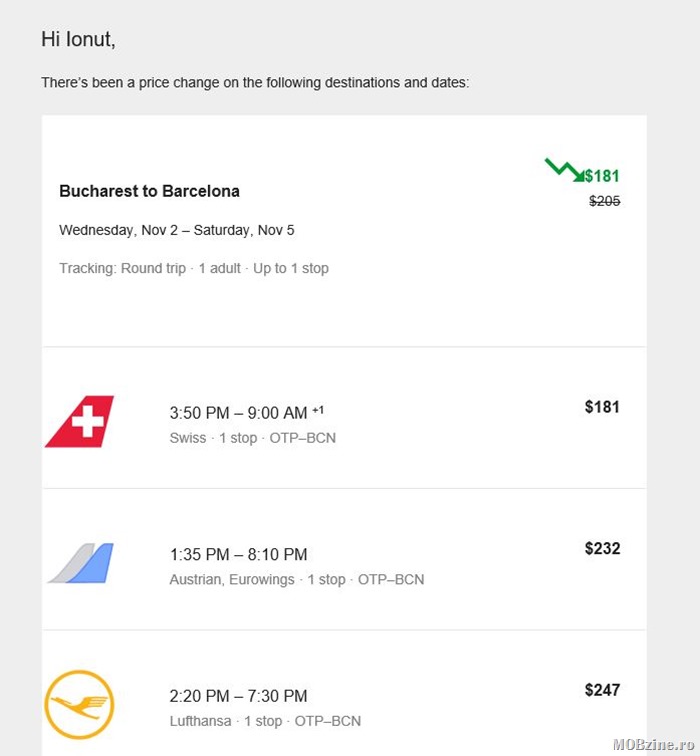Click the Tracking round trip details line
This screenshot has width=700, height=756.
pos(194,268)
